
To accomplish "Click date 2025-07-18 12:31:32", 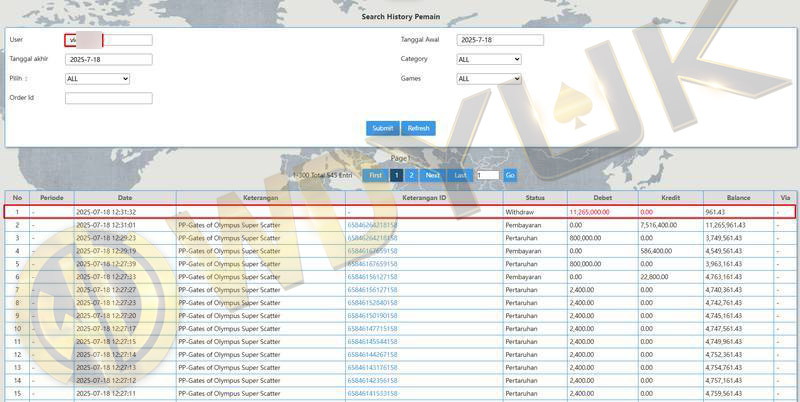I will click(106, 212).
